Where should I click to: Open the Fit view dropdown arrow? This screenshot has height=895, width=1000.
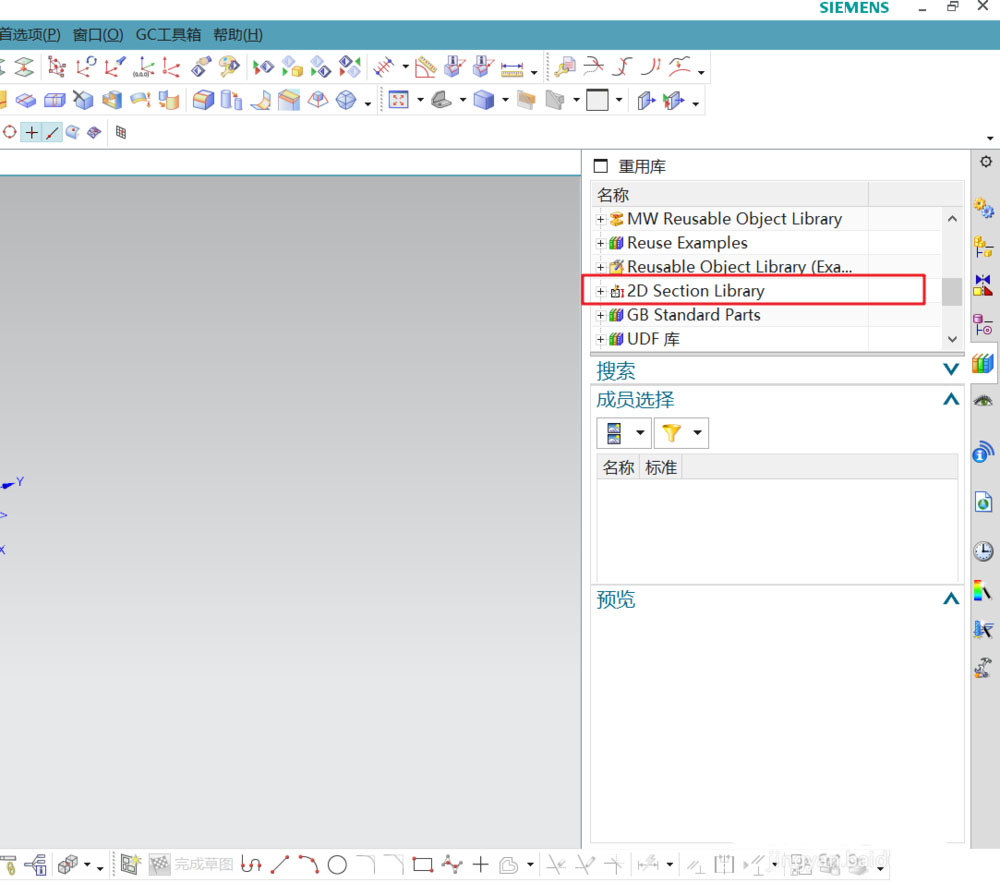coord(420,100)
